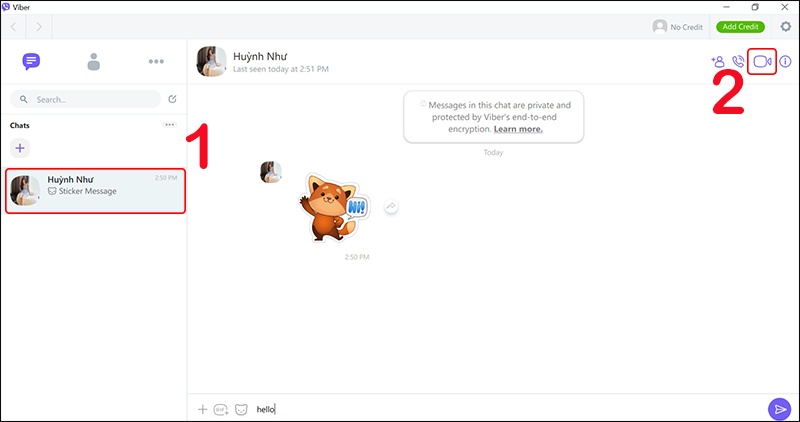Click the Add Credit button
The width and height of the screenshot is (800, 422).
click(x=740, y=27)
